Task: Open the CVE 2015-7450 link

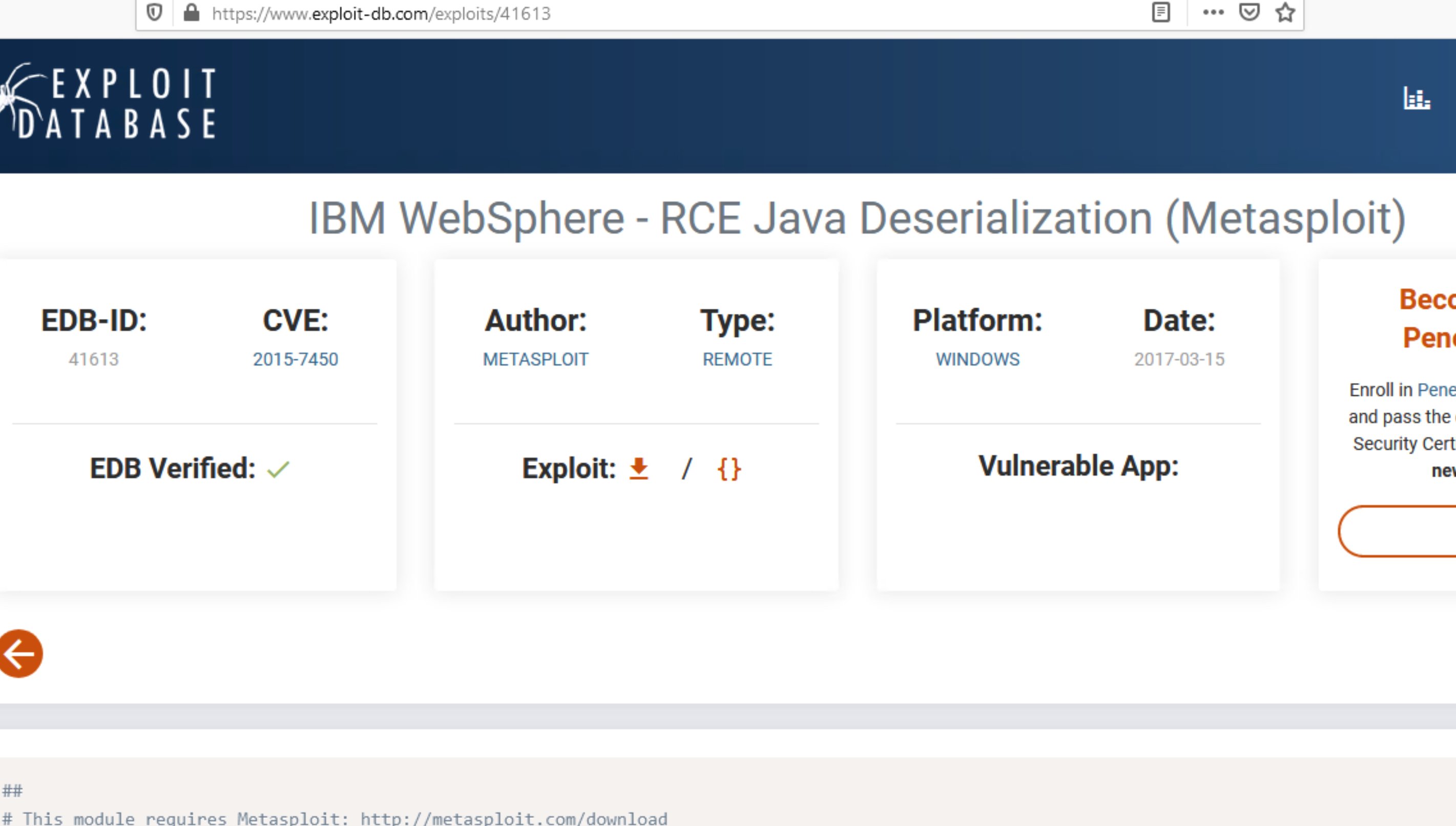Action: (x=296, y=358)
